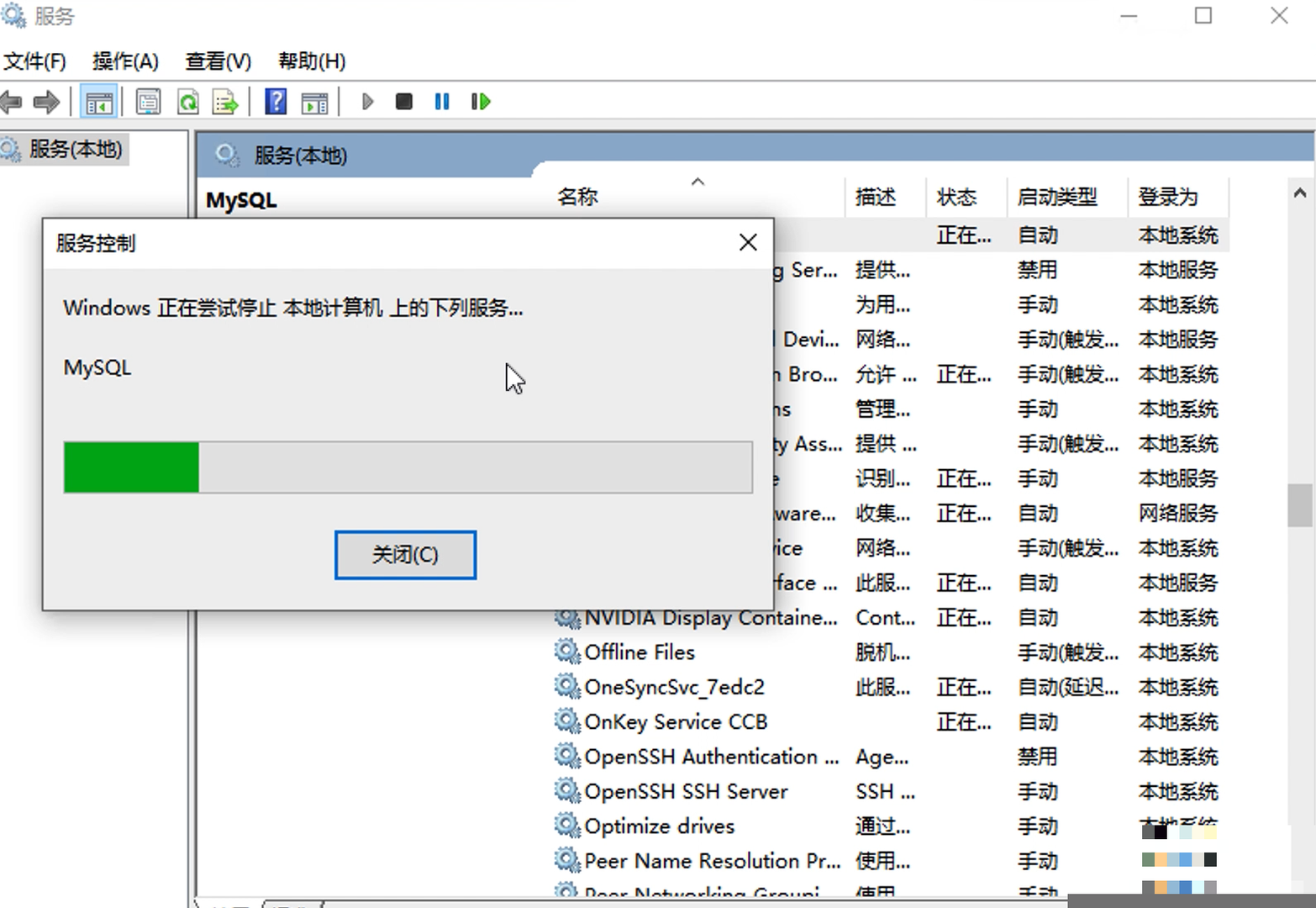Click the 关闭(C) button in the service control dialog
The height and width of the screenshot is (908, 1316).
(x=405, y=555)
